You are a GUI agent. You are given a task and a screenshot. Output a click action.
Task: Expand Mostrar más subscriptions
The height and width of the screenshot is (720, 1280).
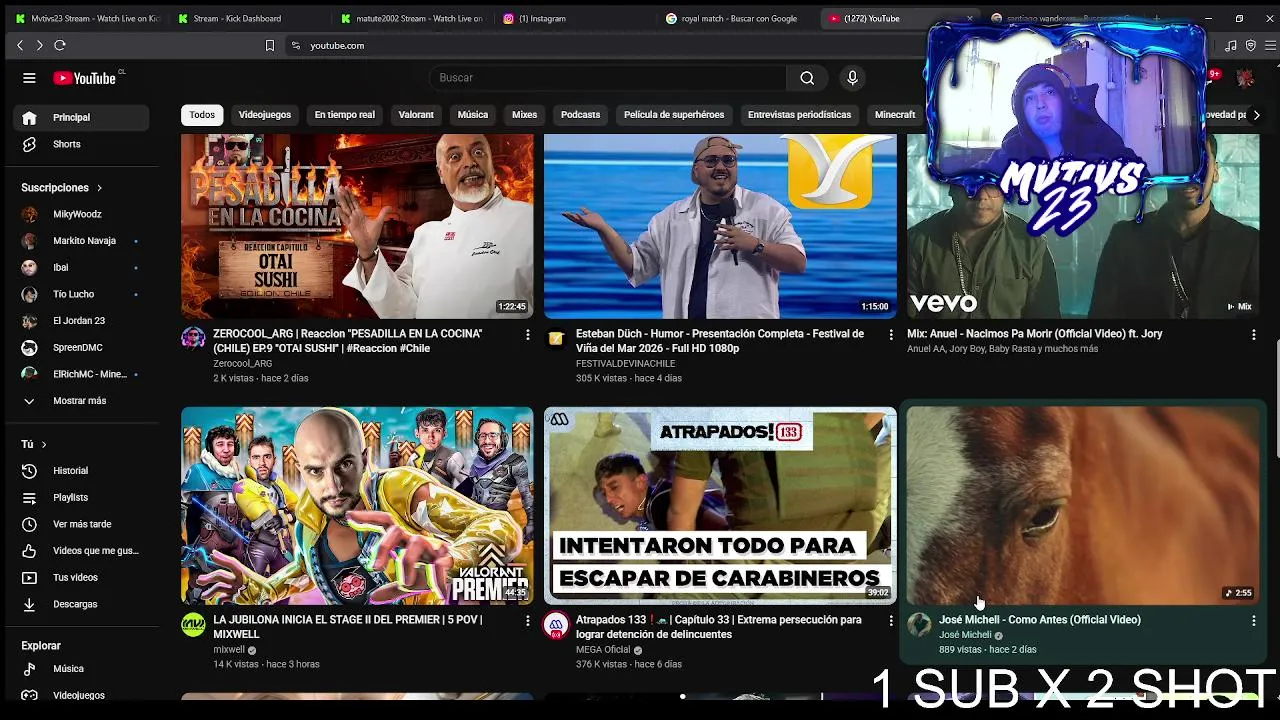tap(81, 401)
